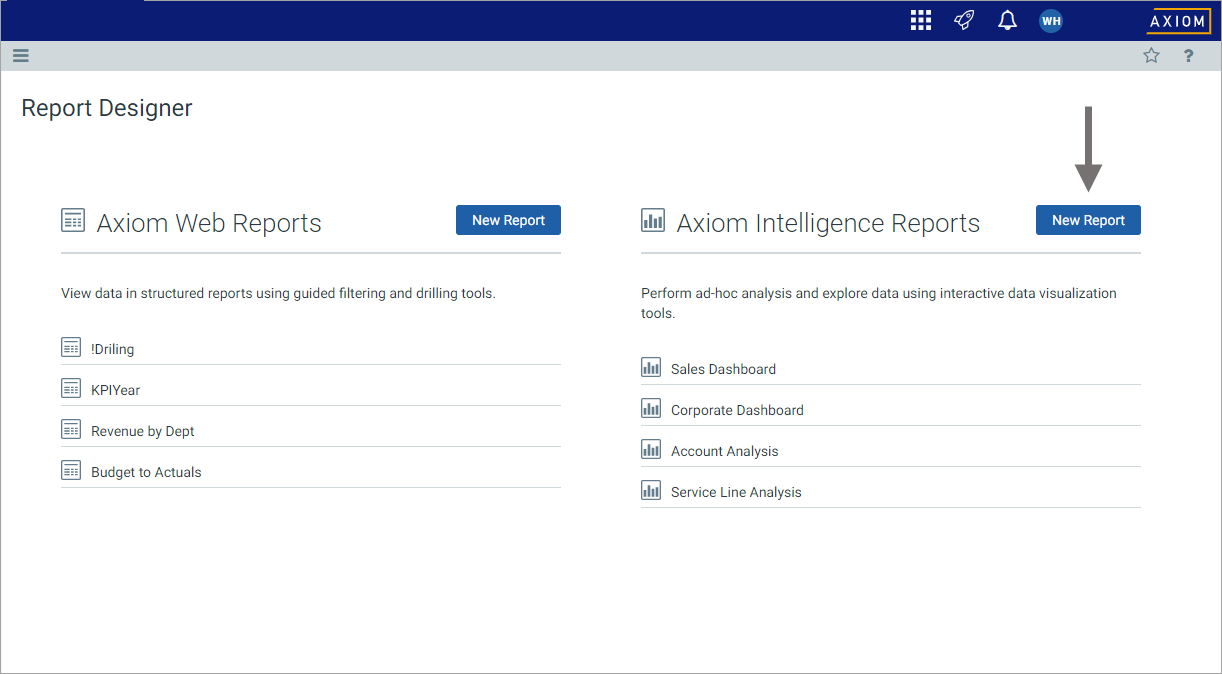Add page to favorites with star icon
This screenshot has height=674, width=1222.
1151,56
